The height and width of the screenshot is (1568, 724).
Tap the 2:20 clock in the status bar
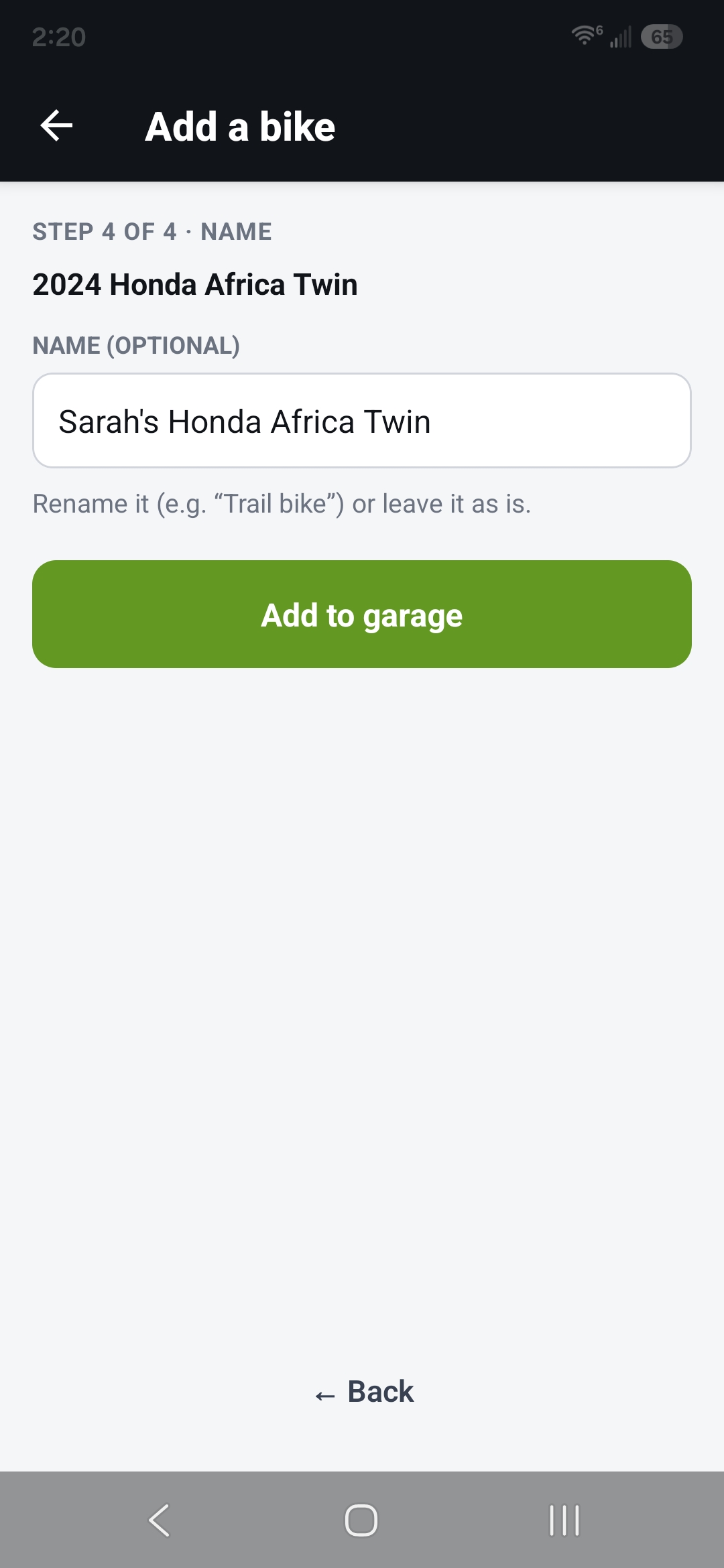click(59, 37)
